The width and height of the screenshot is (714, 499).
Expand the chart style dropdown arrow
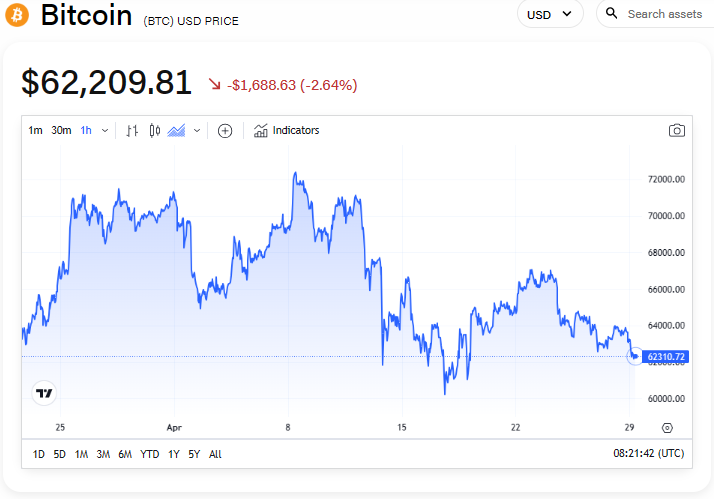pyautogui.click(x=197, y=130)
